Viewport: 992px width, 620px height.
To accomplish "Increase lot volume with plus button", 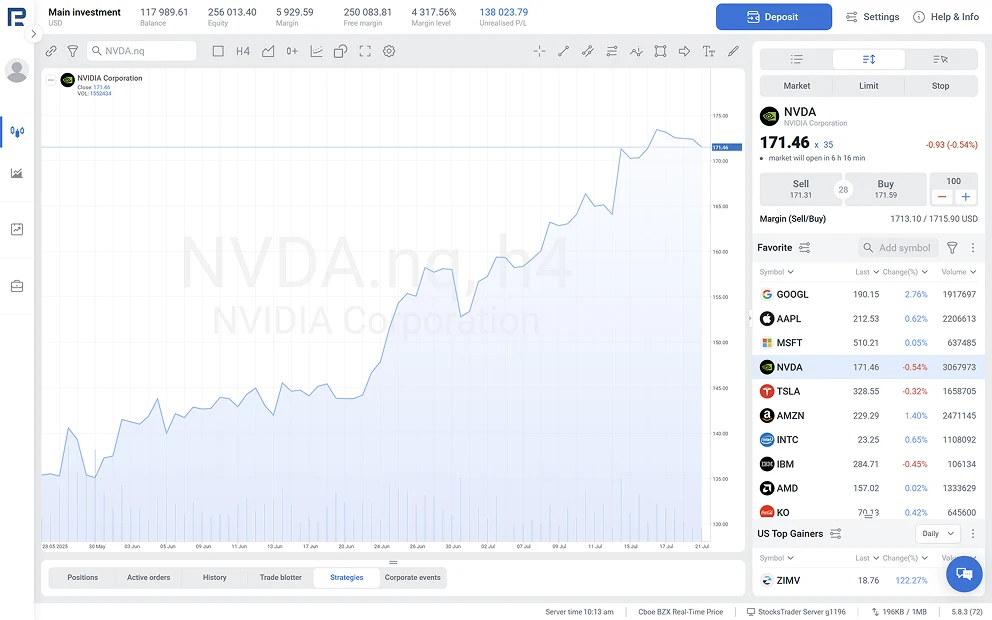I will (966, 197).
